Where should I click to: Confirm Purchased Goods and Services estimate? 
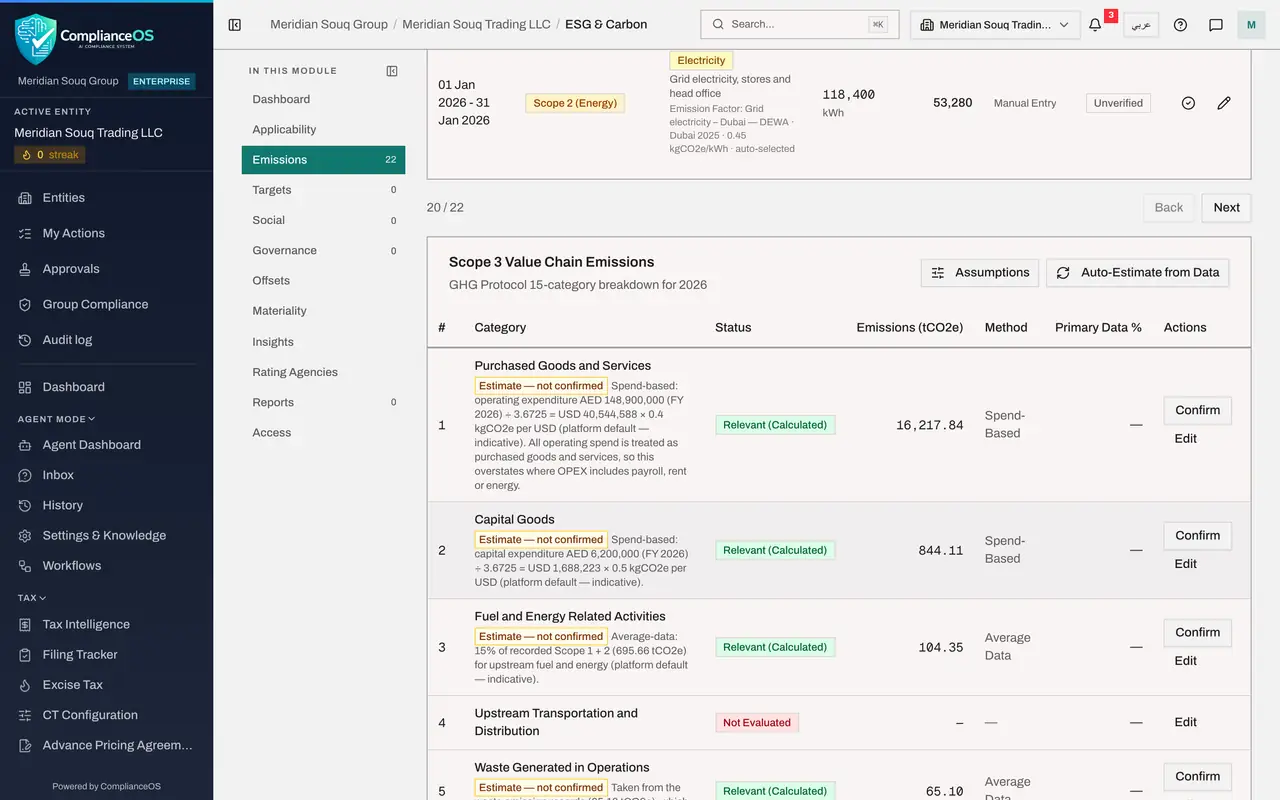click(x=1197, y=410)
